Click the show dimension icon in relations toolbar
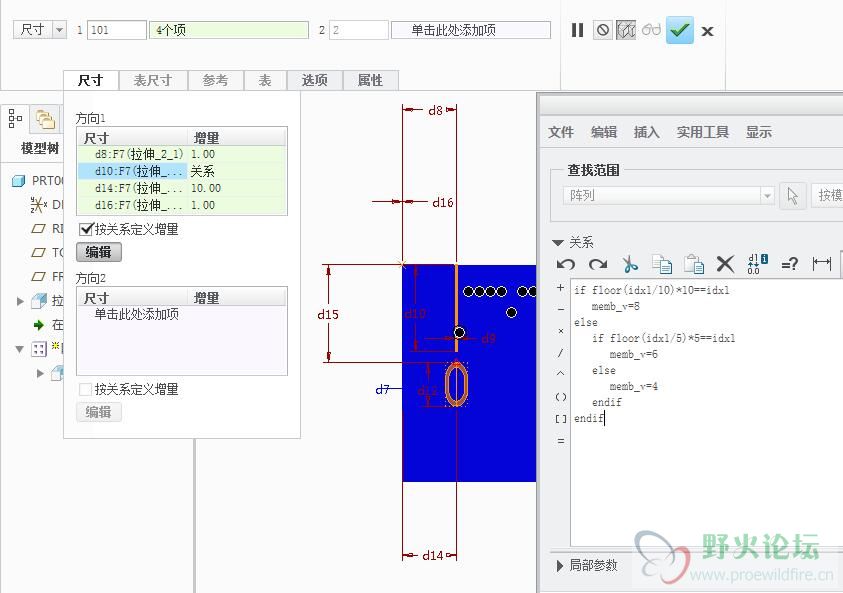This screenshot has width=843, height=593. [821, 264]
